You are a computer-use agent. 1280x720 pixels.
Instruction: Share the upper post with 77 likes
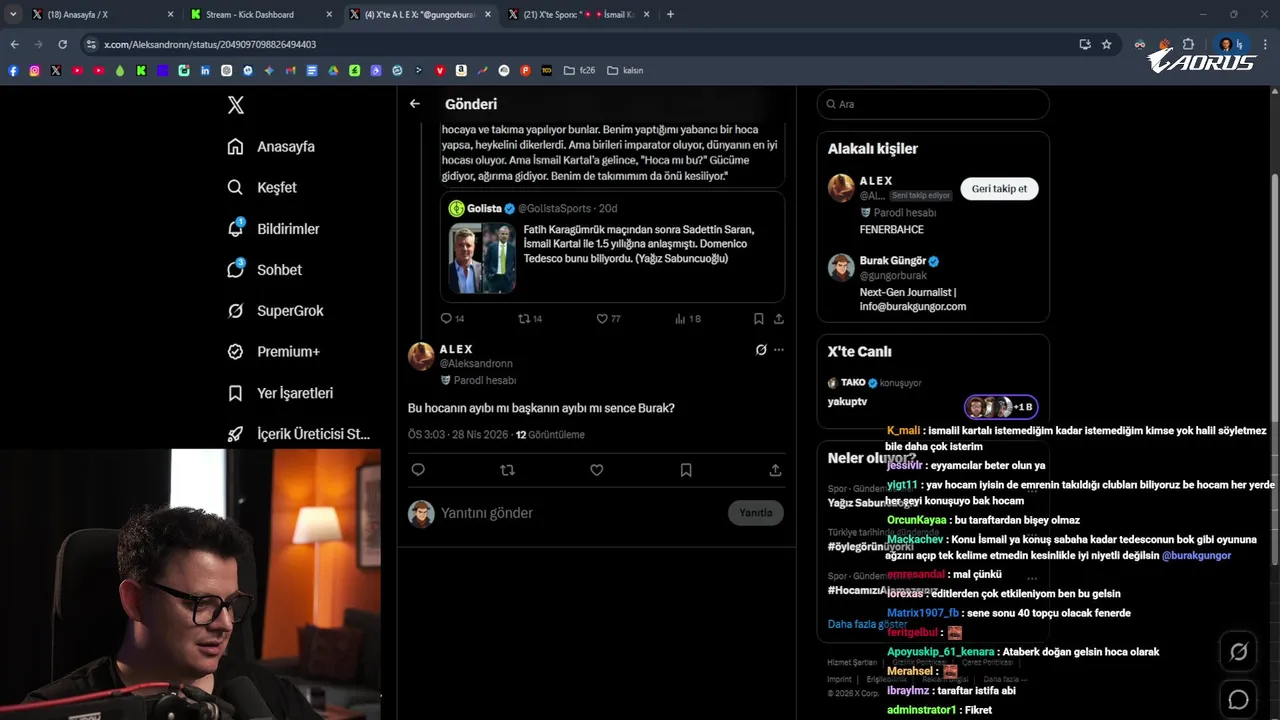point(778,318)
